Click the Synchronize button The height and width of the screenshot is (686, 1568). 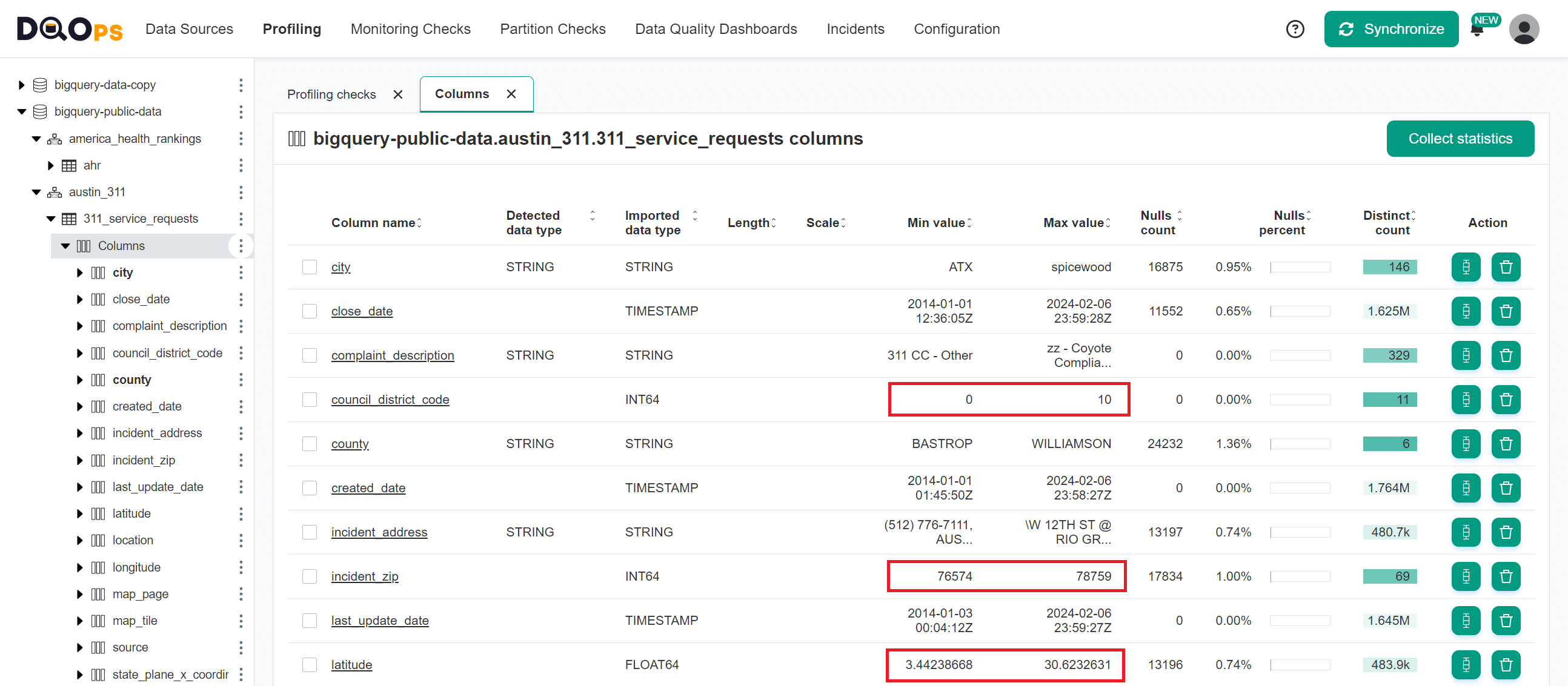click(1392, 28)
